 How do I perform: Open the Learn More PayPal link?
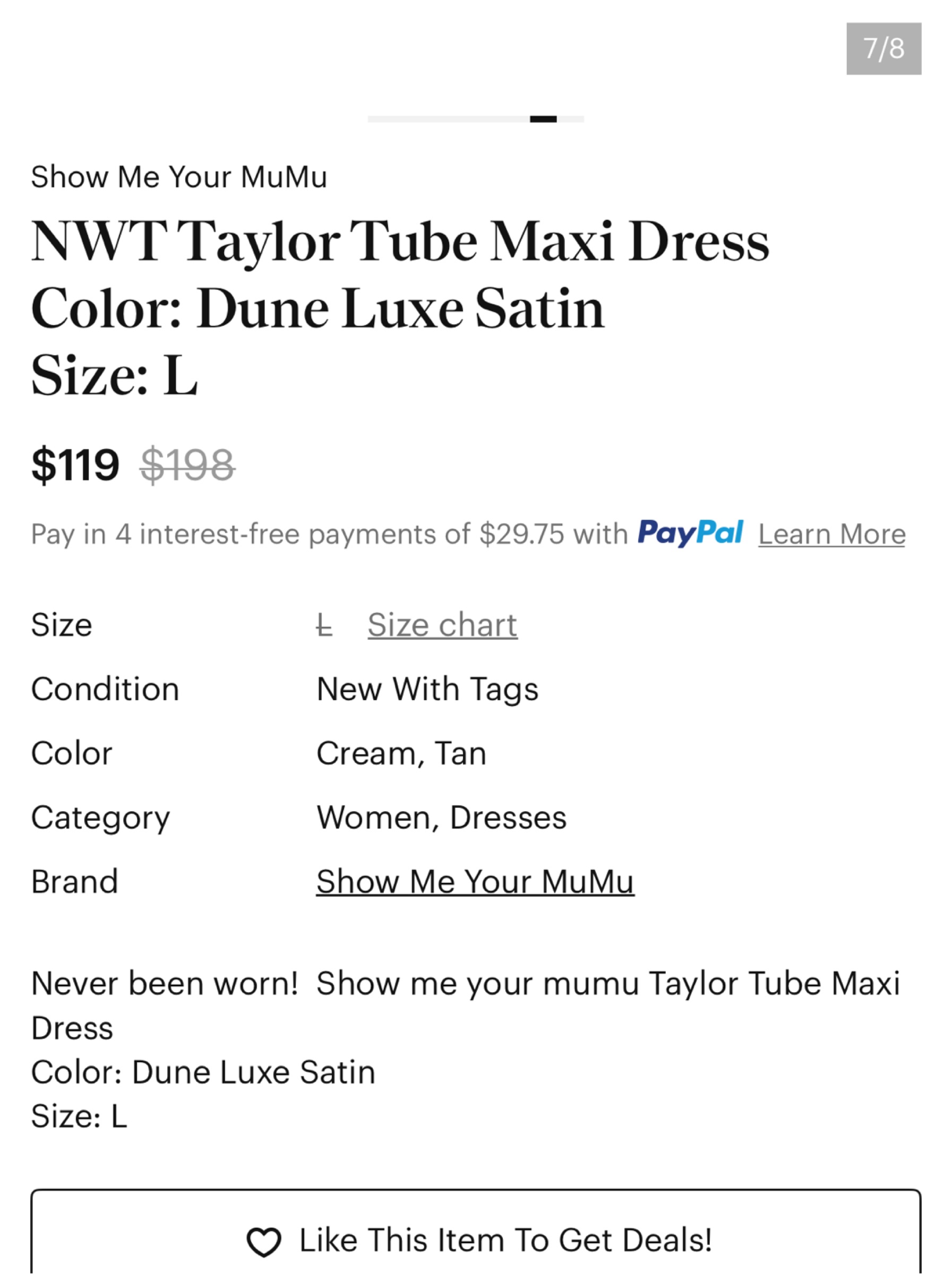831,534
